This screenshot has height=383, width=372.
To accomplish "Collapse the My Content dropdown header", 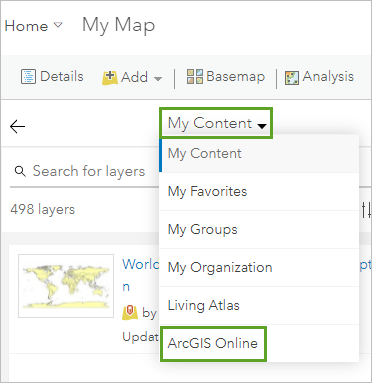I will tap(216, 123).
